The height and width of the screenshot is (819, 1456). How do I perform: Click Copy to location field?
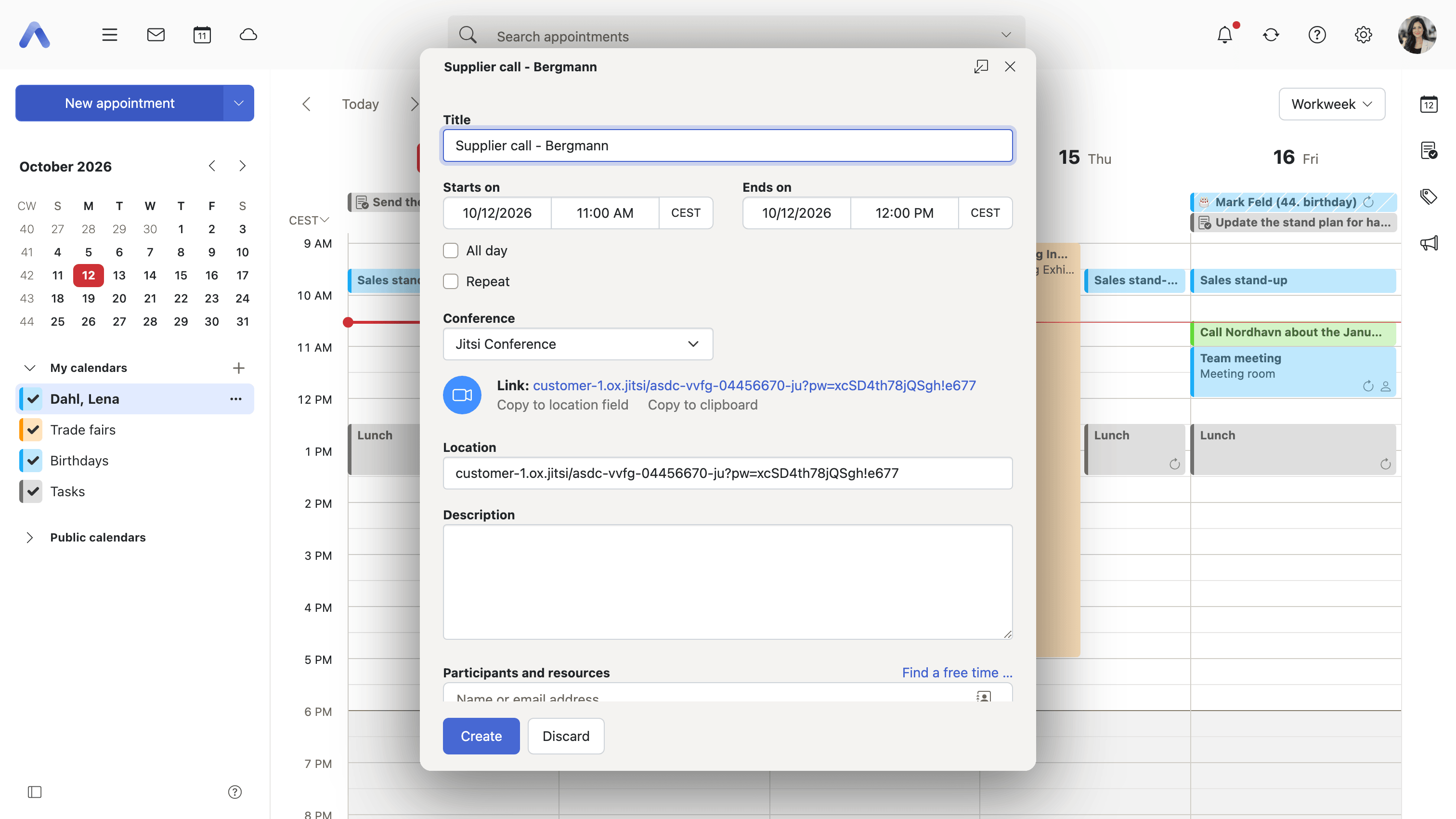(x=562, y=405)
